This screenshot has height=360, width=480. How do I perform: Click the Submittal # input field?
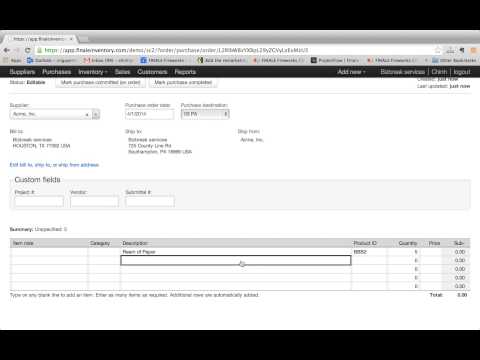[150, 202]
